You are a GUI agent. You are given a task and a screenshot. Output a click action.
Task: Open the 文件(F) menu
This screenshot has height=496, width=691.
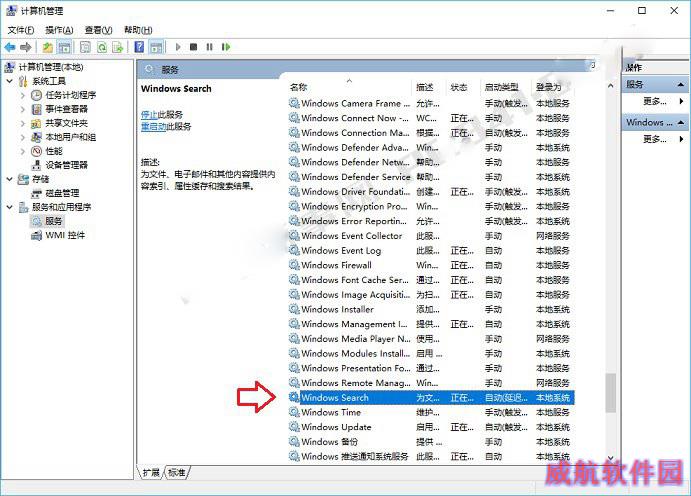21,30
